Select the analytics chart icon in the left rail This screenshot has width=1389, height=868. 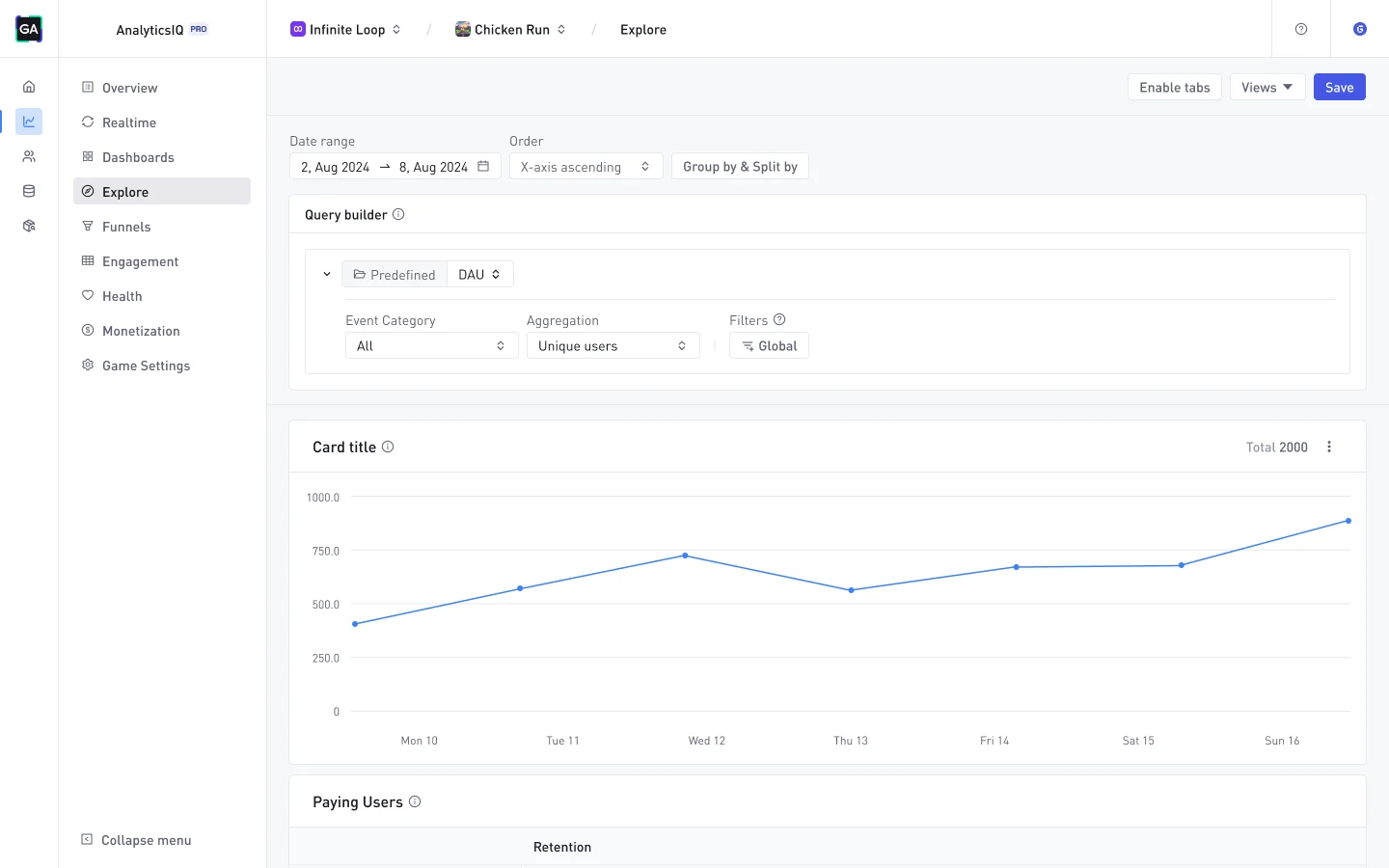(x=29, y=122)
